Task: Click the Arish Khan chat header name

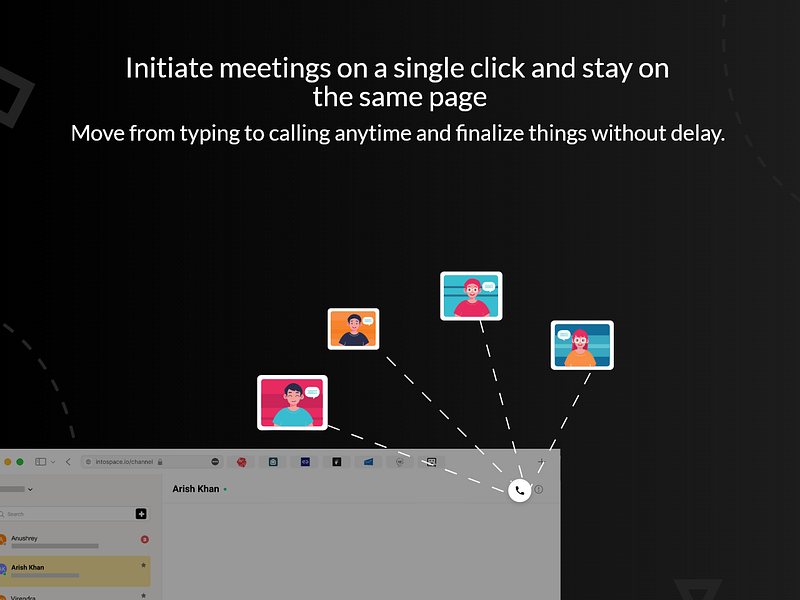Action: tap(195, 489)
